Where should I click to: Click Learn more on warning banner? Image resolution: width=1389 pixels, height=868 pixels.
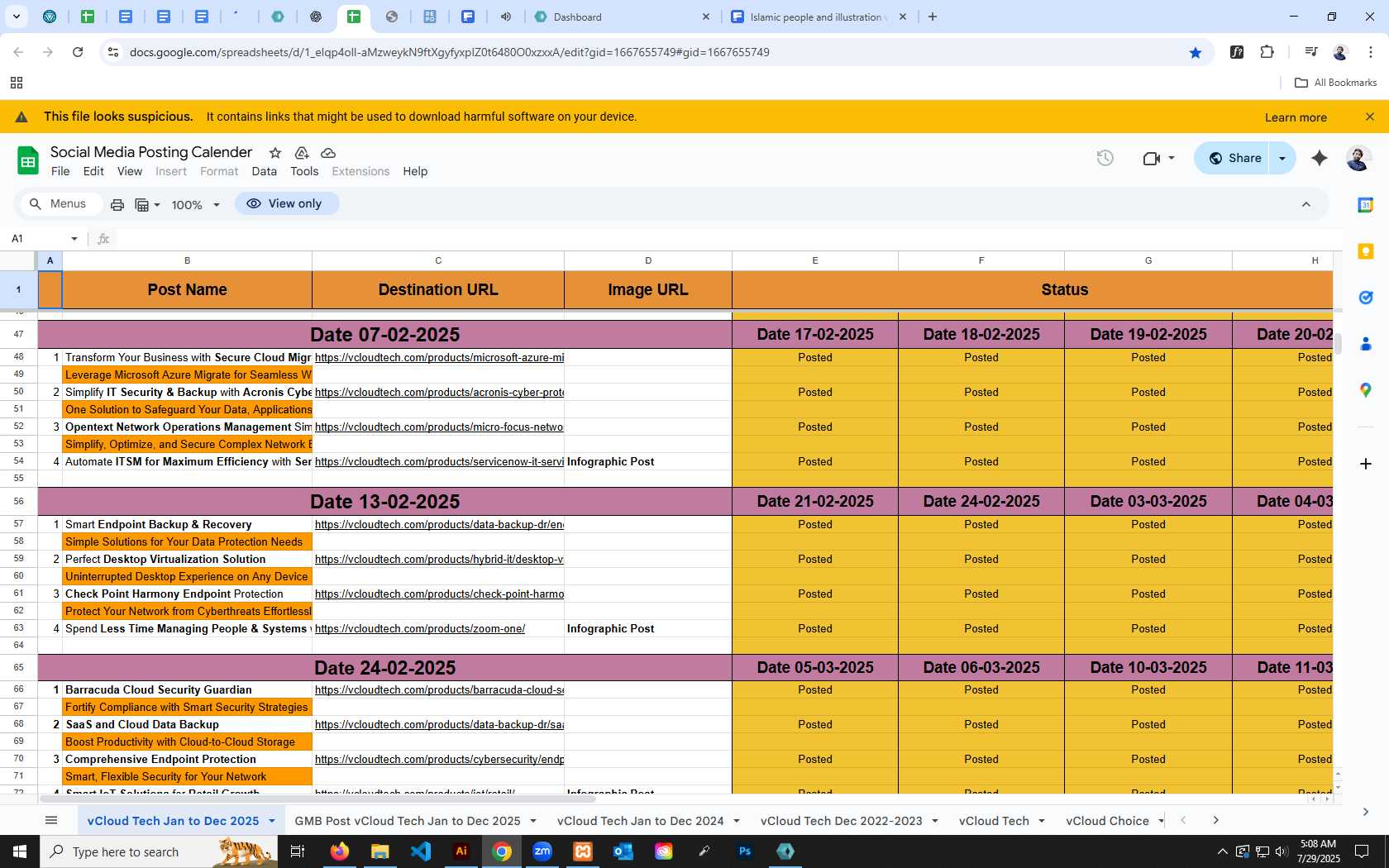[1296, 117]
